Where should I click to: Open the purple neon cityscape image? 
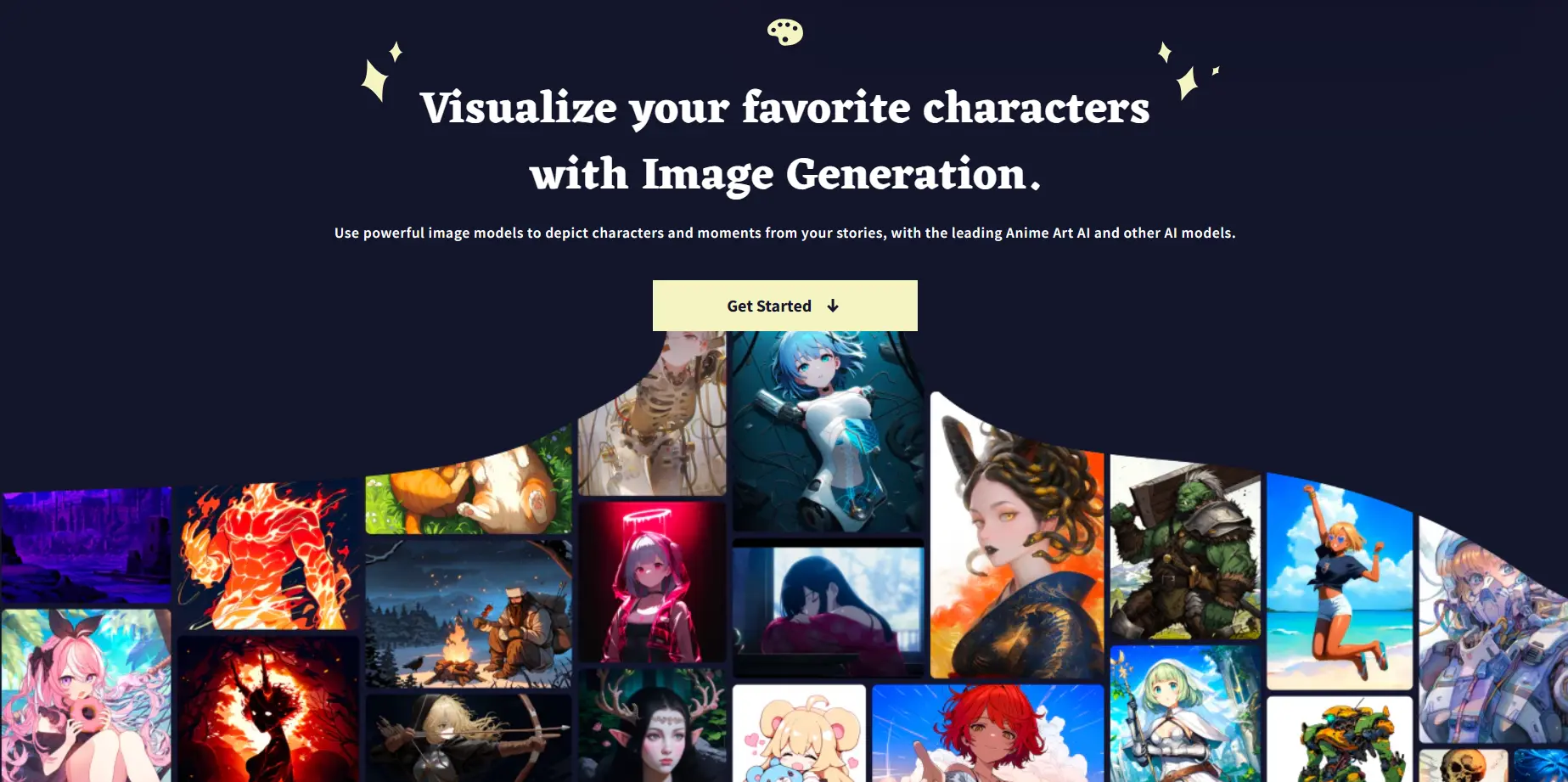(86, 546)
